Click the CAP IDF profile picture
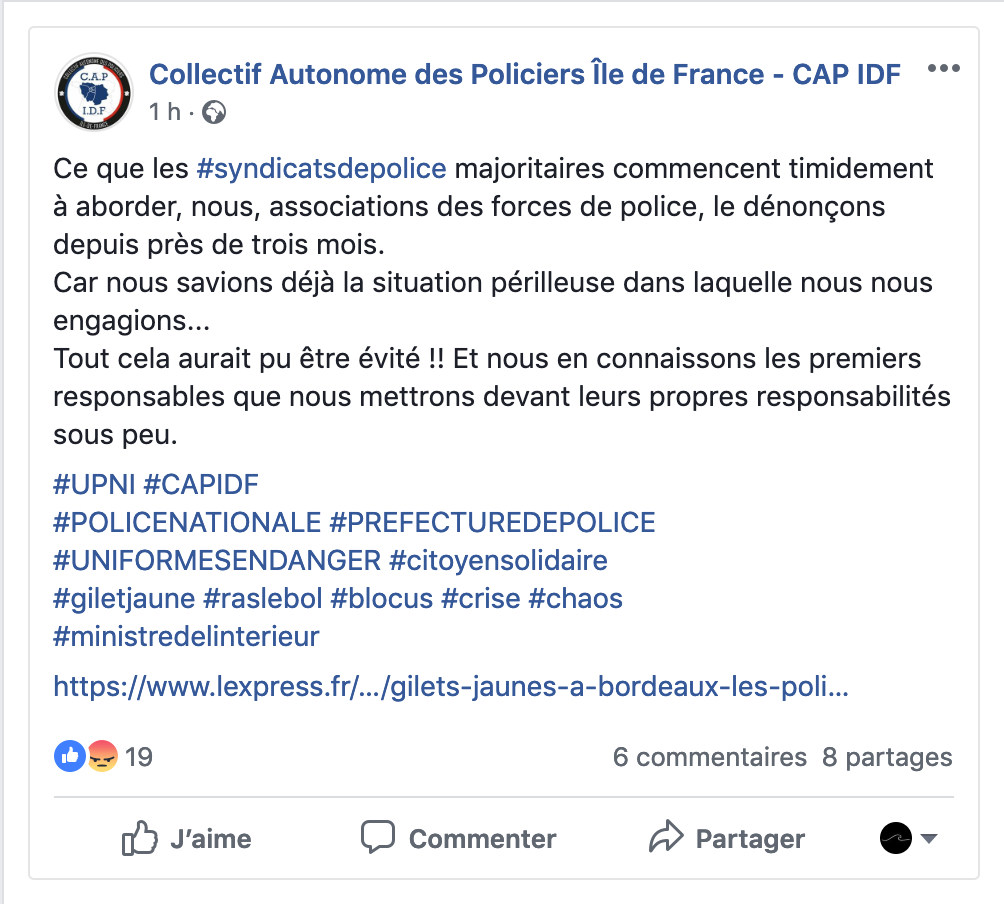Viewport: 1004px width, 904px height. click(94, 92)
